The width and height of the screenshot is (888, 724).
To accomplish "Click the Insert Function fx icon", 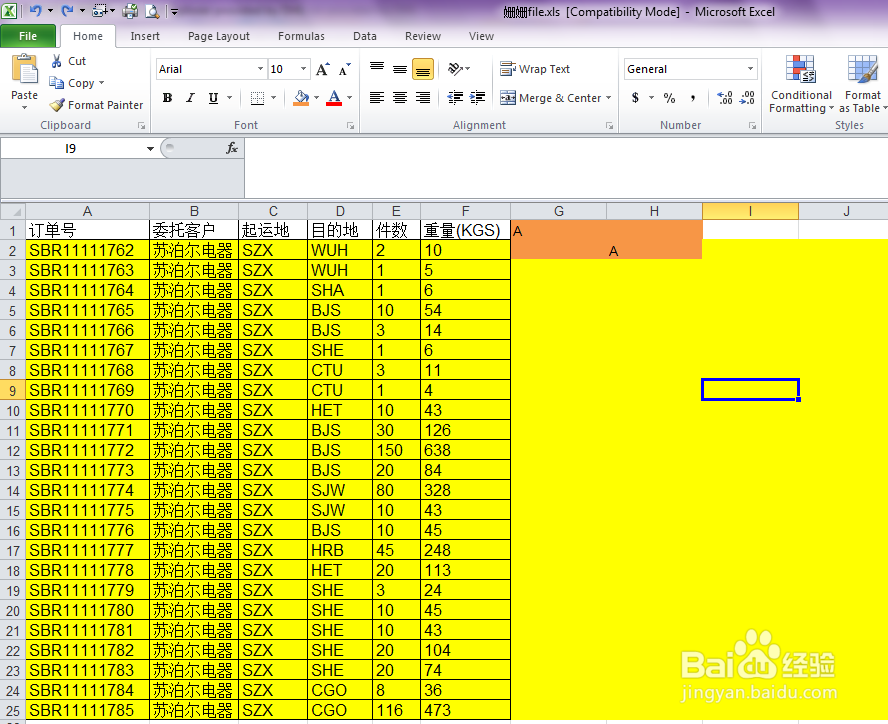I will (x=232, y=148).
